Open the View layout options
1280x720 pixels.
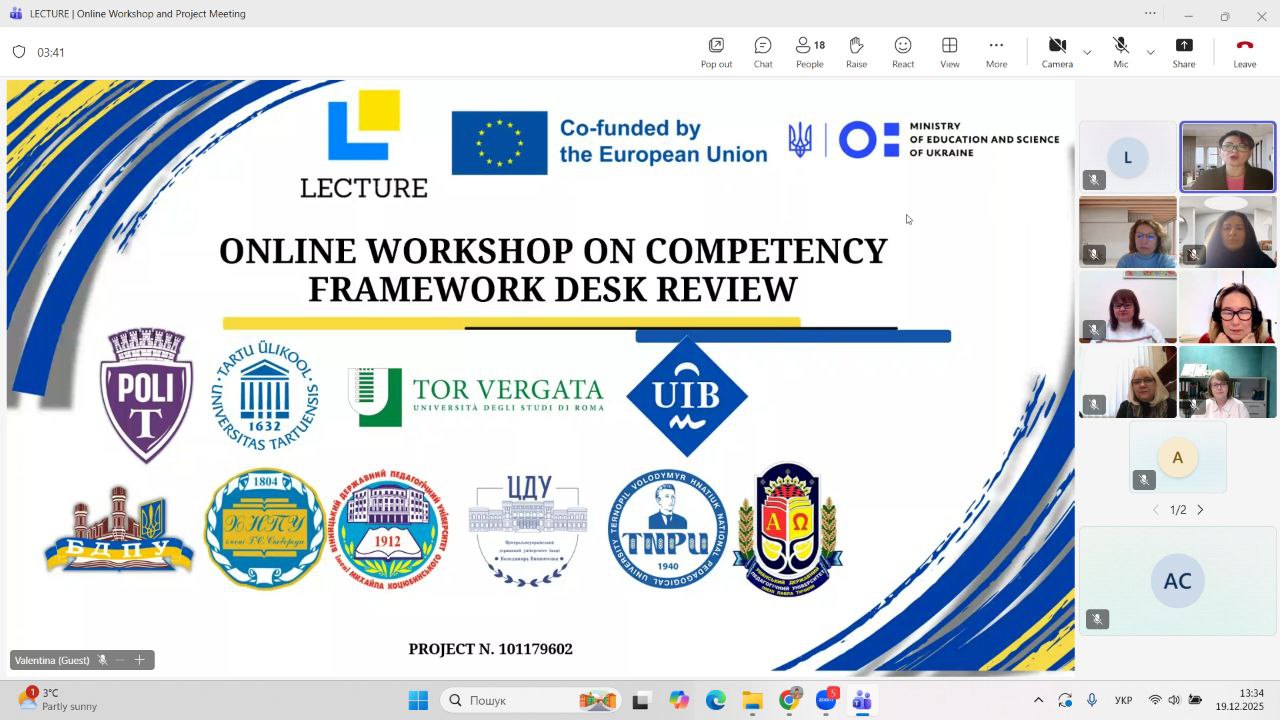(949, 52)
